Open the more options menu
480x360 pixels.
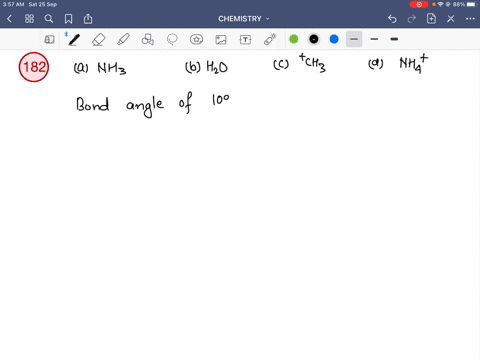(470, 19)
